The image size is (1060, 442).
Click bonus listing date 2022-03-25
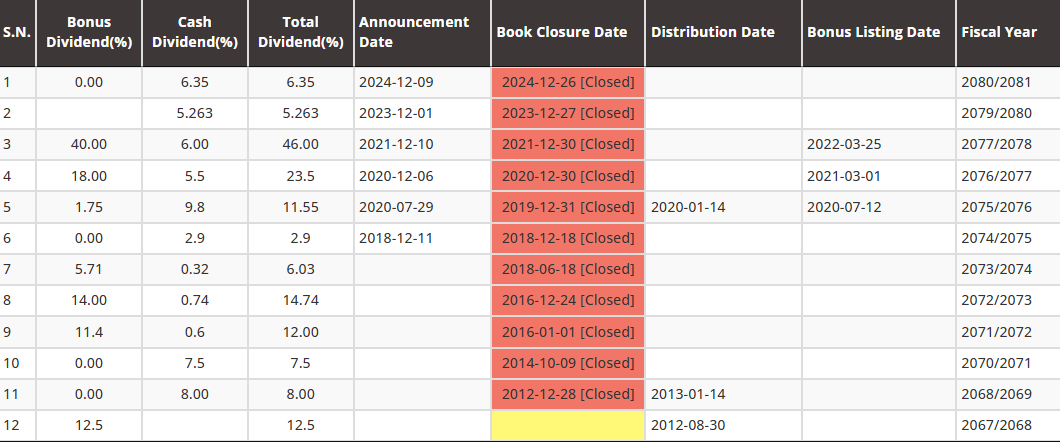point(844,144)
